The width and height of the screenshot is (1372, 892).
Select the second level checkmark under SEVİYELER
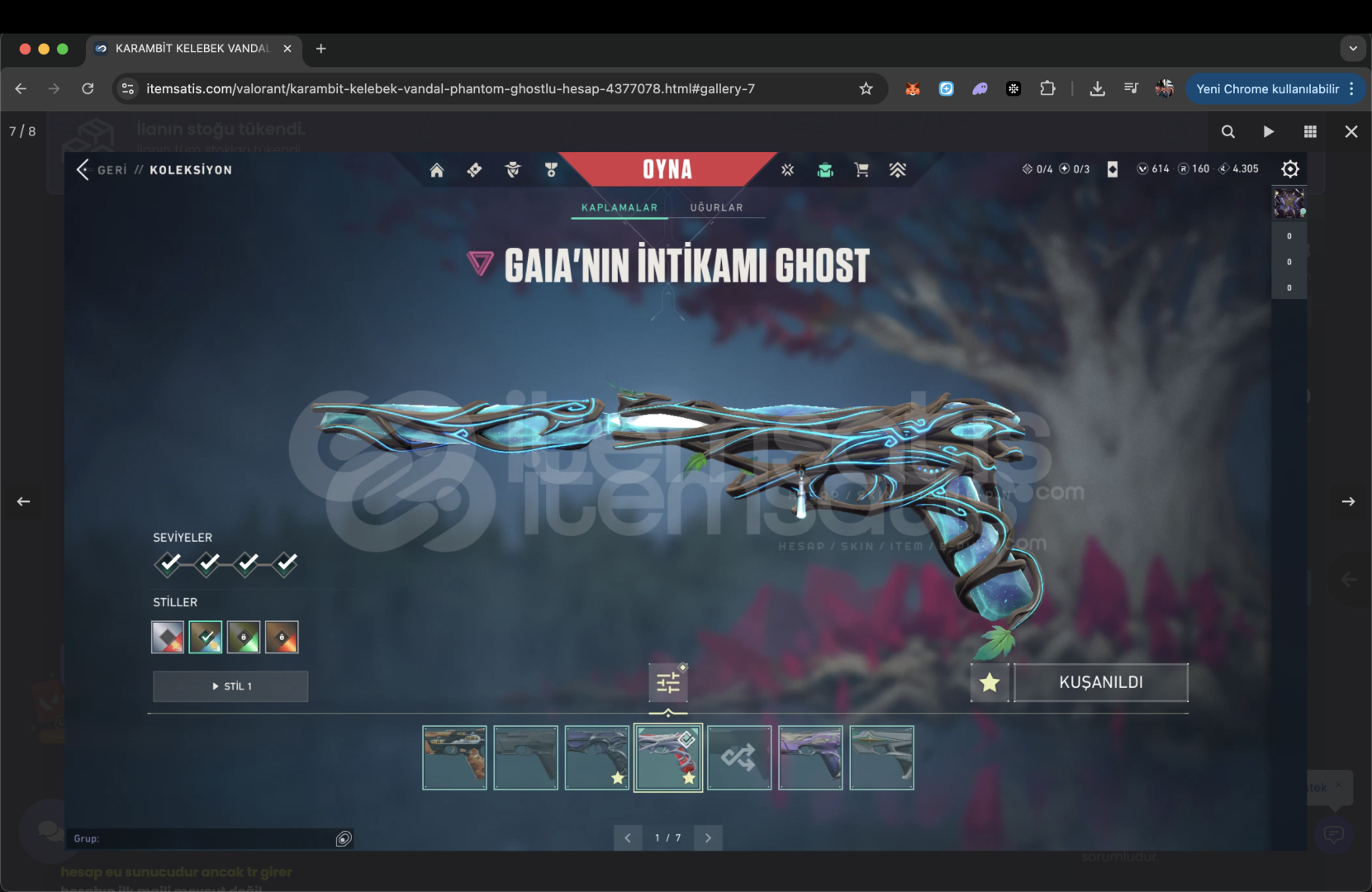click(208, 563)
